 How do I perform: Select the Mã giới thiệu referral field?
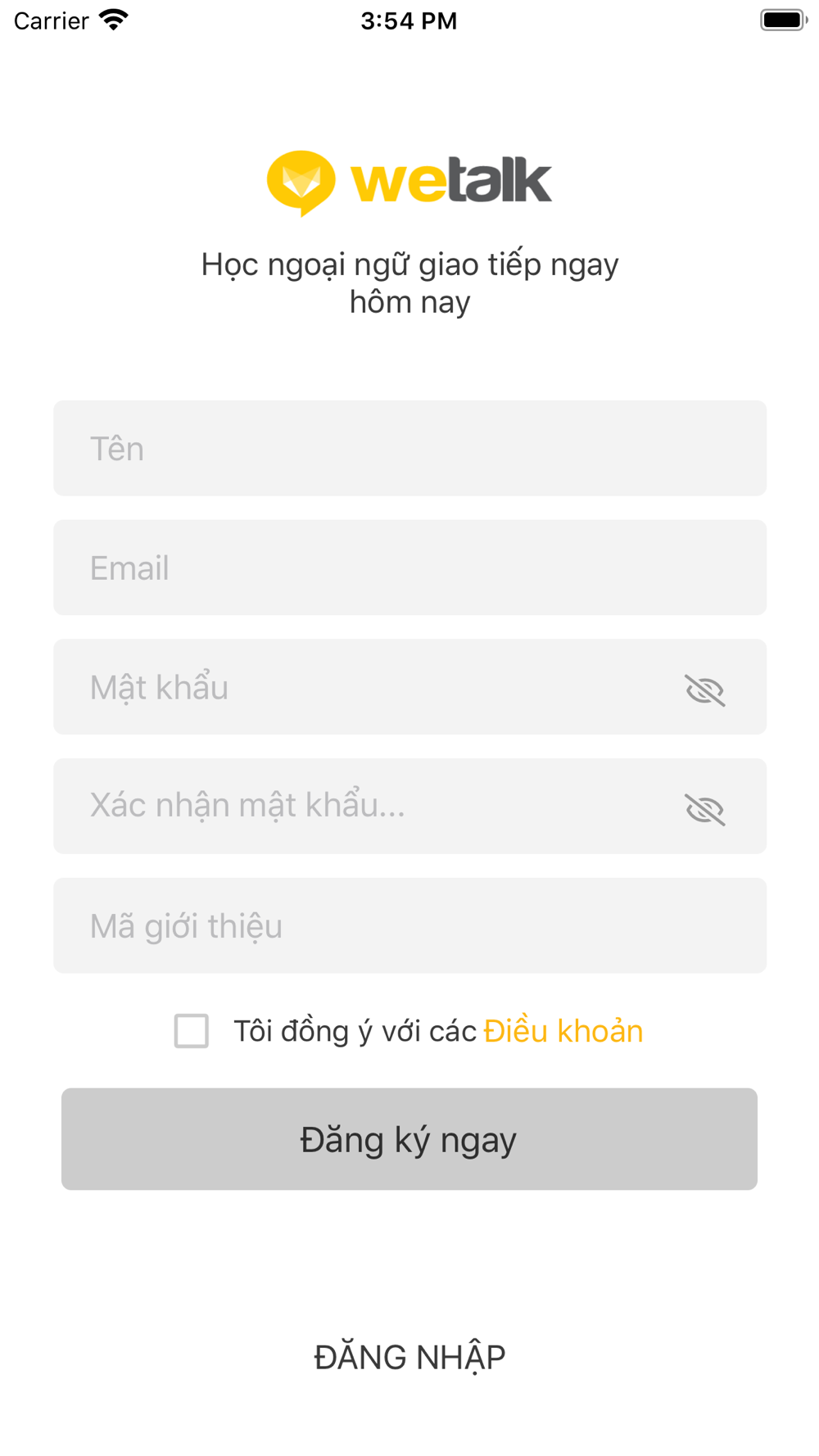pyautogui.click(x=409, y=926)
